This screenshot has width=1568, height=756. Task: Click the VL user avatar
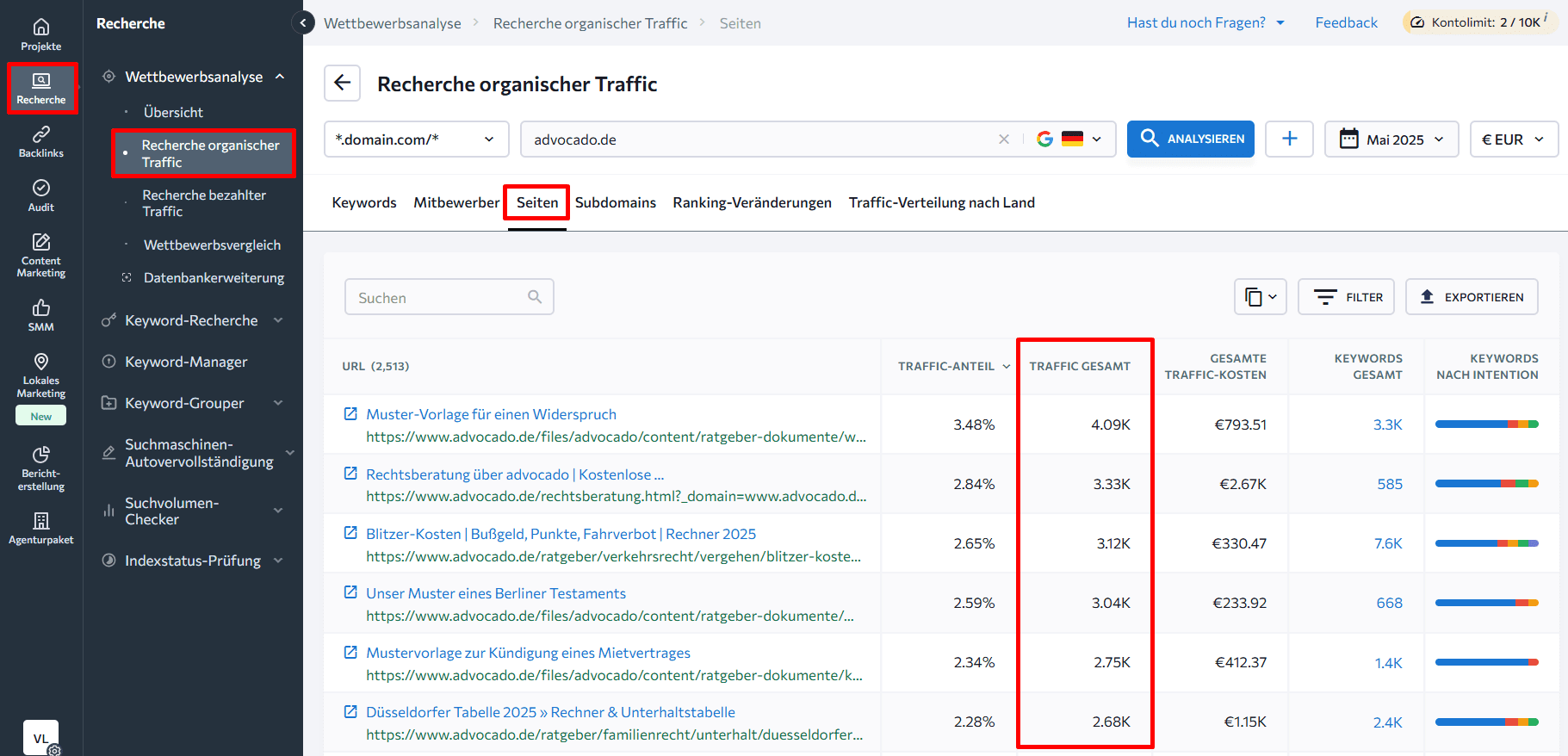(40, 738)
